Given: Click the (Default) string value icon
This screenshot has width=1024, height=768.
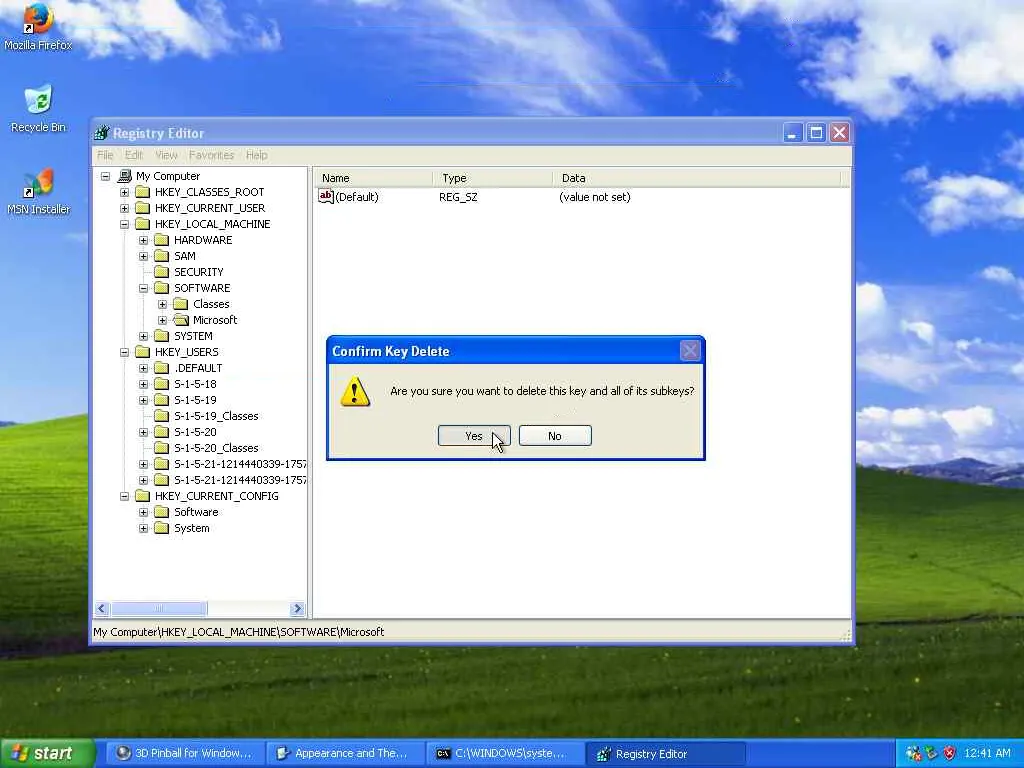Looking at the screenshot, I should tap(326, 197).
